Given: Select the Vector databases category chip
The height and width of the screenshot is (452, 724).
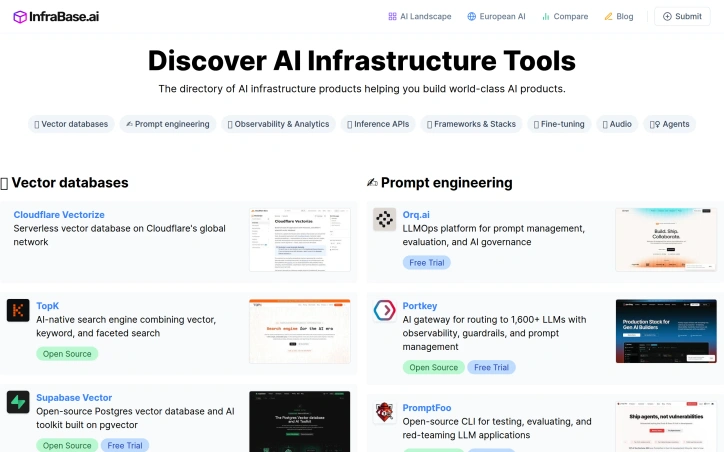Looking at the screenshot, I should click(71, 124).
